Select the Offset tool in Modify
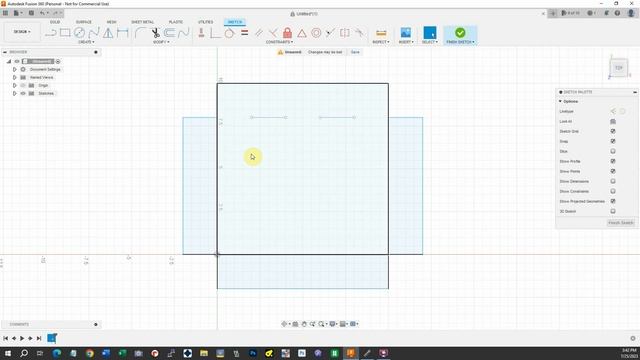Image resolution: width=640 pixels, height=360 pixels. 170,33
